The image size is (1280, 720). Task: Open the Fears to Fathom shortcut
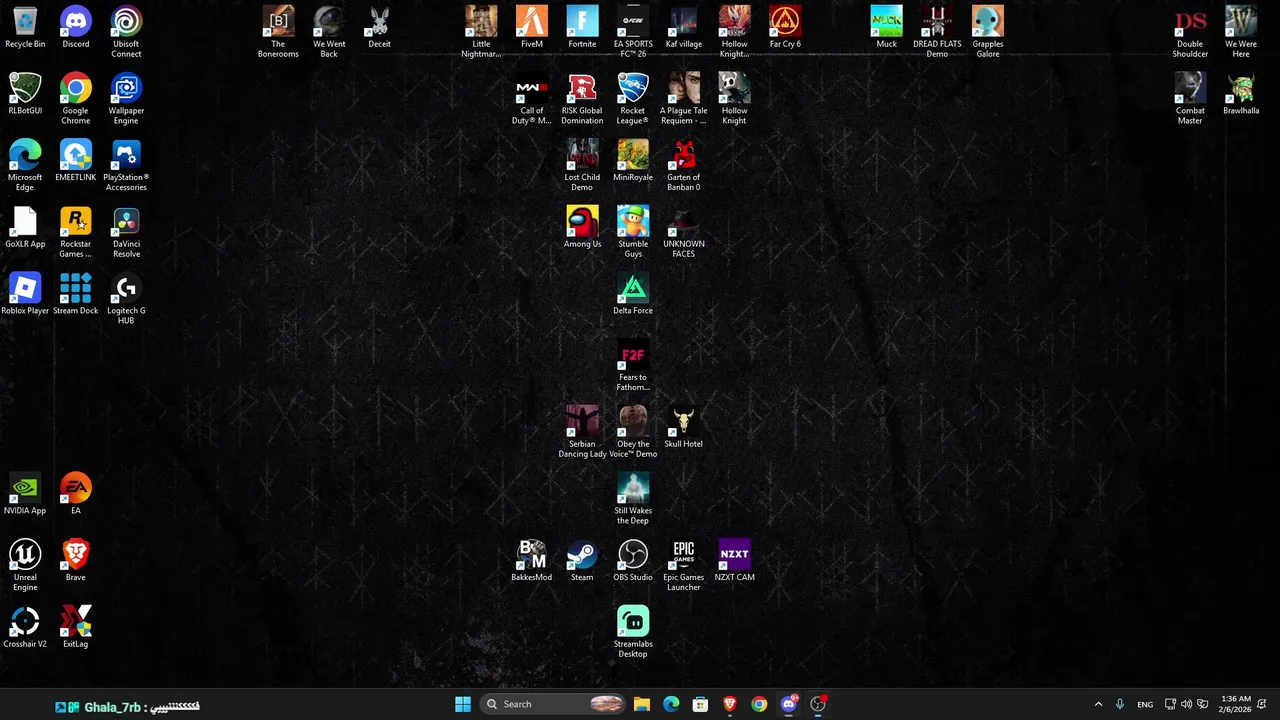click(633, 365)
